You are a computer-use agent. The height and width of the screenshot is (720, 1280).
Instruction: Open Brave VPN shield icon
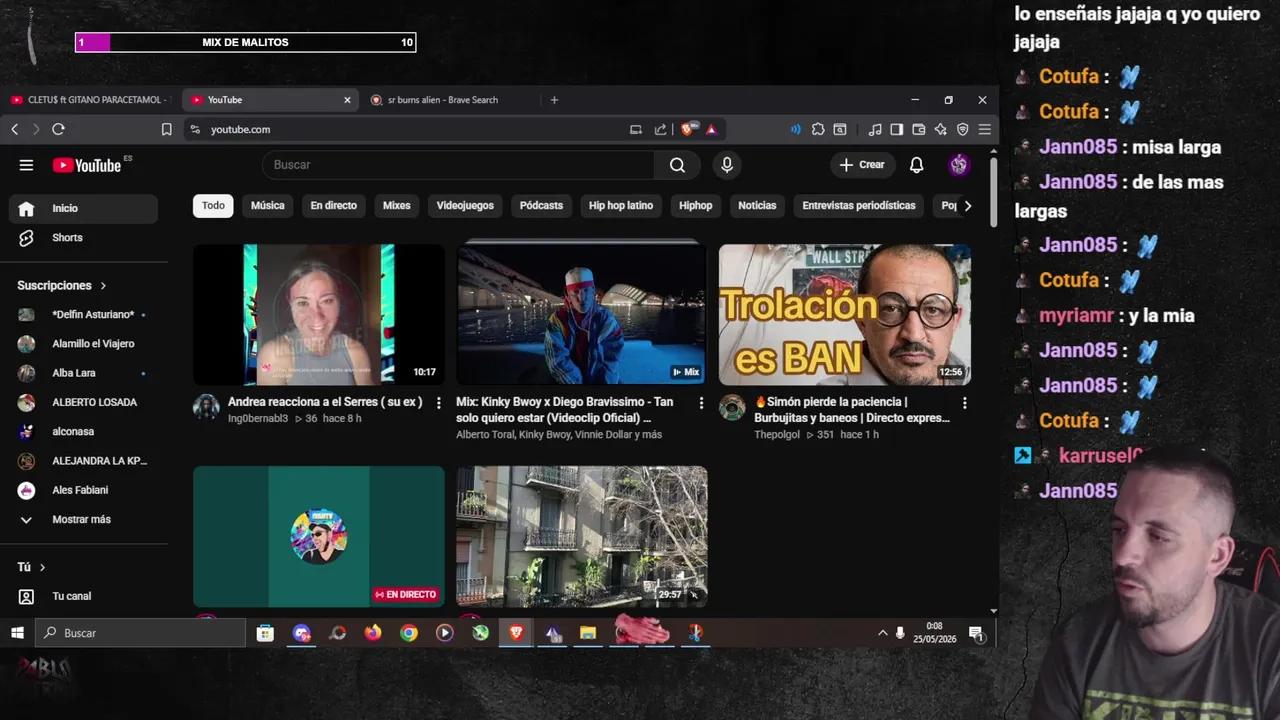[x=963, y=129]
